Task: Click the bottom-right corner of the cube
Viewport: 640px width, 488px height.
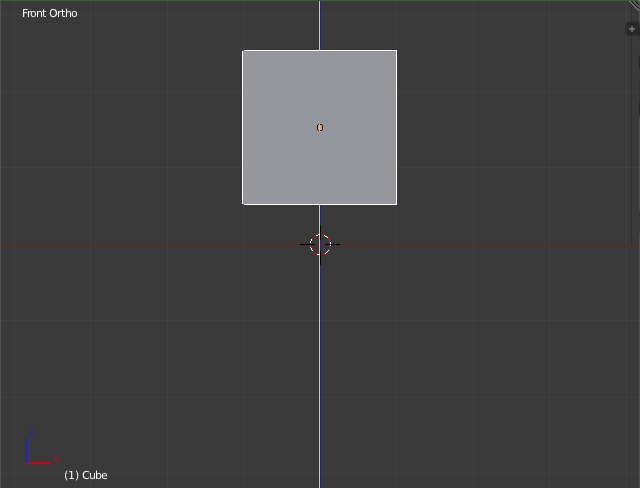Action: click(x=396, y=204)
